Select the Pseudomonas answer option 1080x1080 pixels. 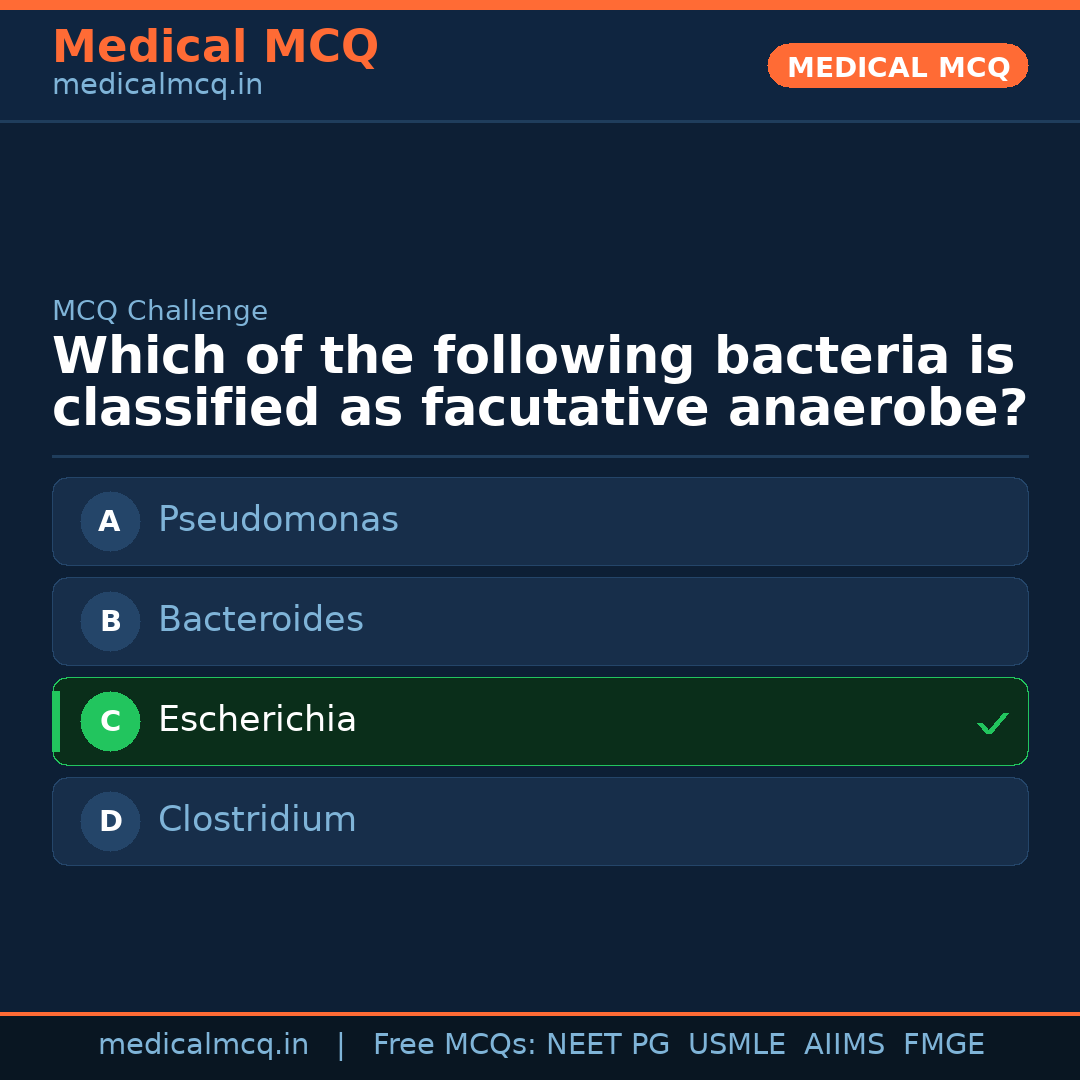tap(278, 520)
